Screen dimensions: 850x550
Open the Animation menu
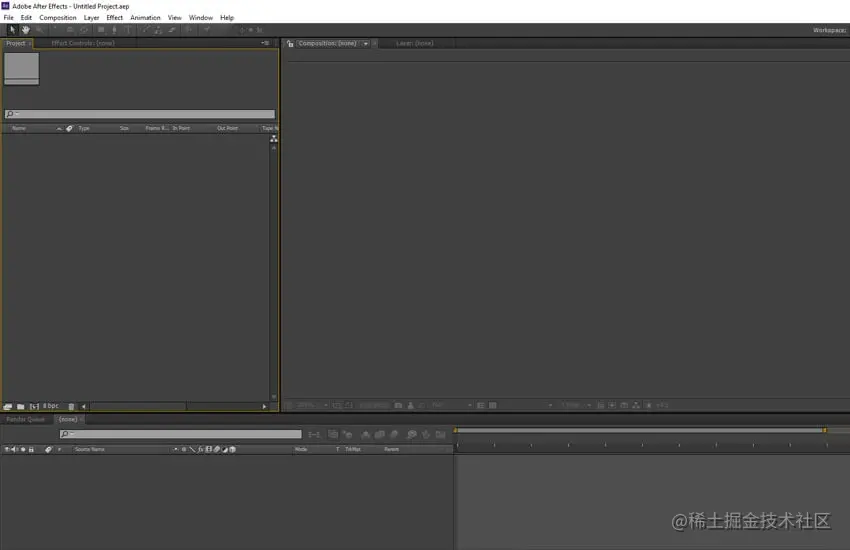pyautogui.click(x=145, y=17)
